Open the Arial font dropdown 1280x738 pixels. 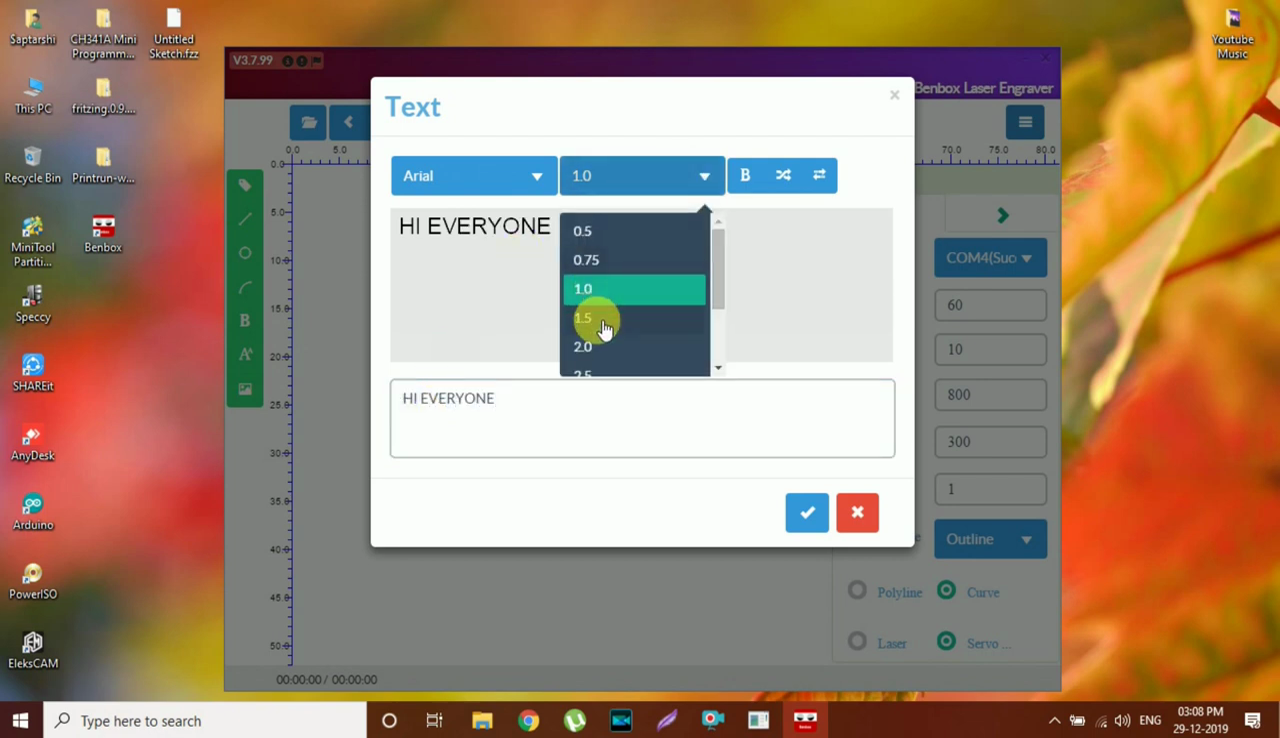click(474, 176)
